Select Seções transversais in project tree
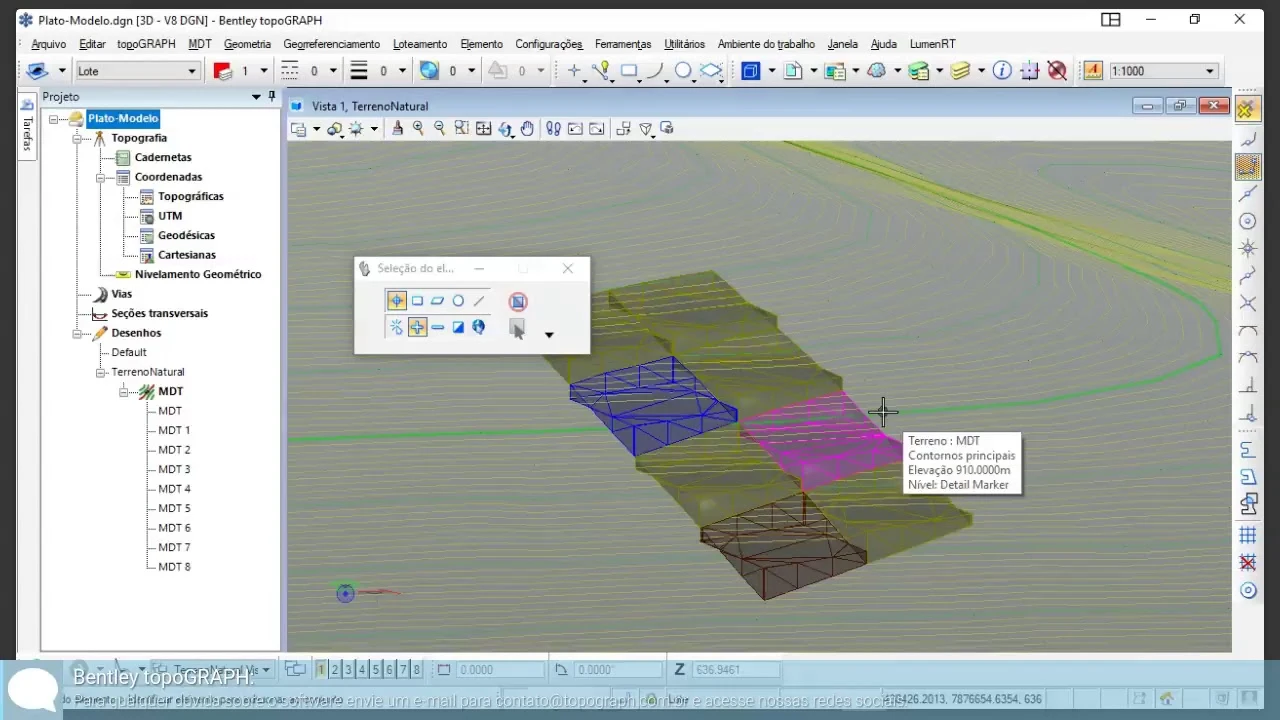Screen dimensions: 1280x720 point(160,313)
